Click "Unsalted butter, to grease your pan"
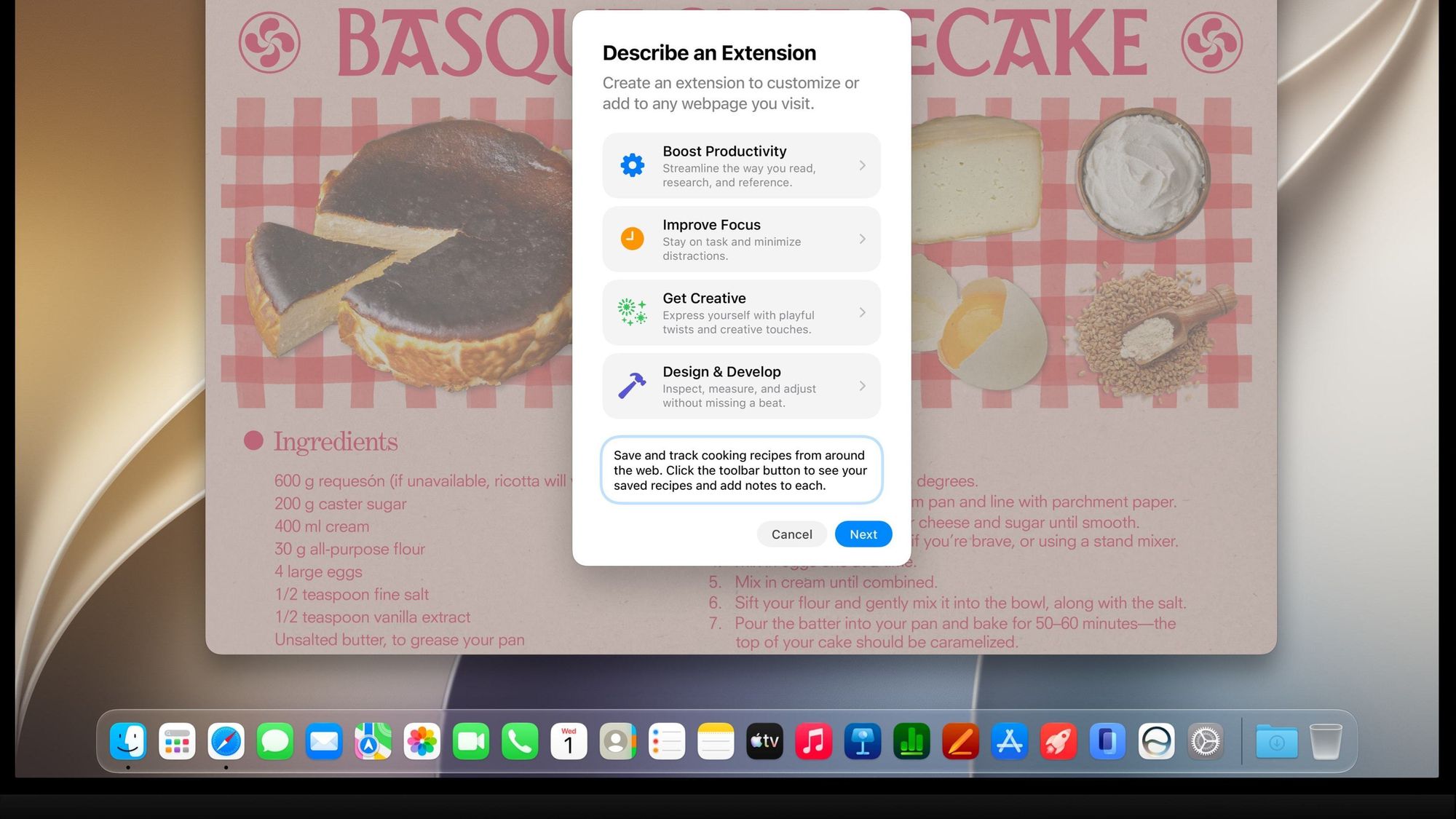The width and height of the screenshot is (1456, 819). [x=399, y=639]
